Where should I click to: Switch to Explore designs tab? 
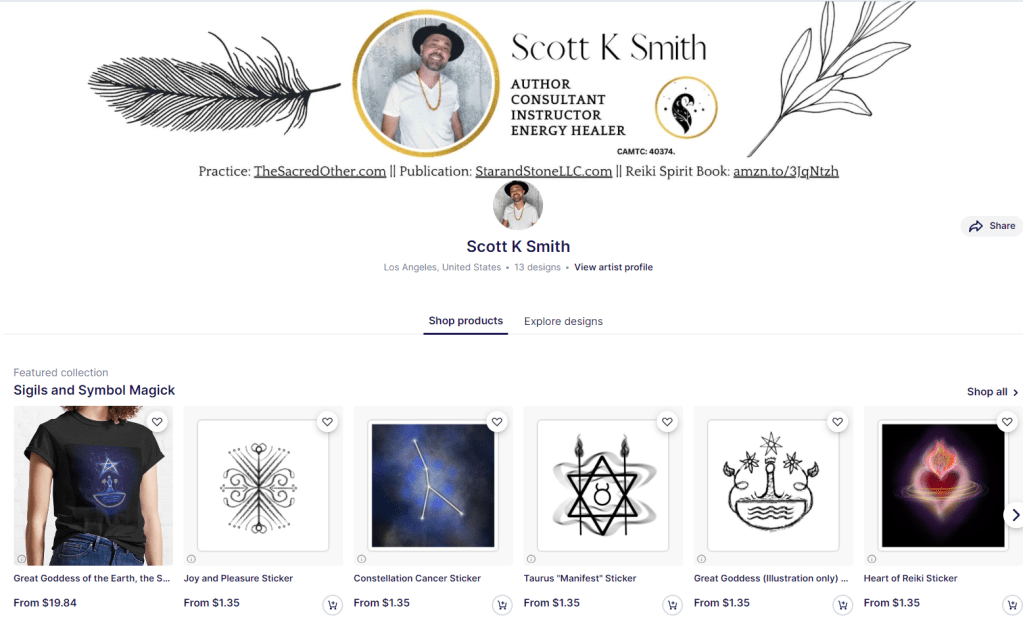[563, 321]
